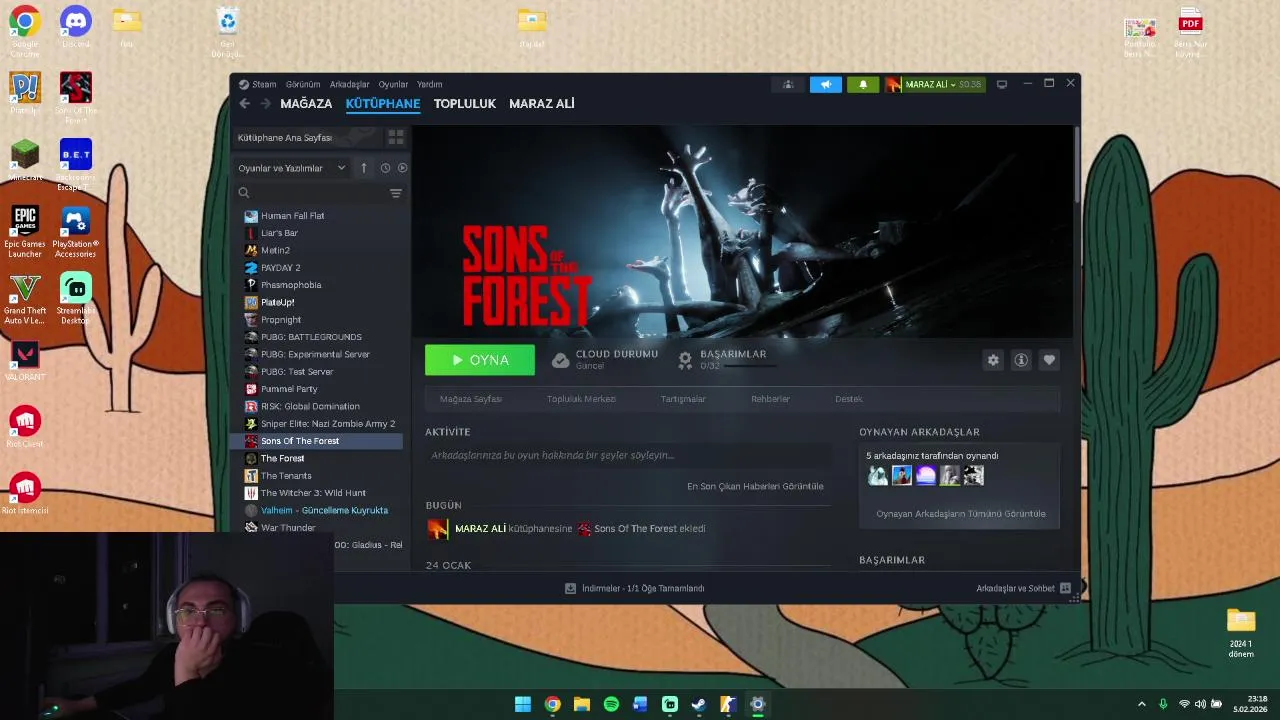The width and height of the screenshot is (1280, 720).
Task: Open Discord desktop shortcut
Action: click(75, 27)
